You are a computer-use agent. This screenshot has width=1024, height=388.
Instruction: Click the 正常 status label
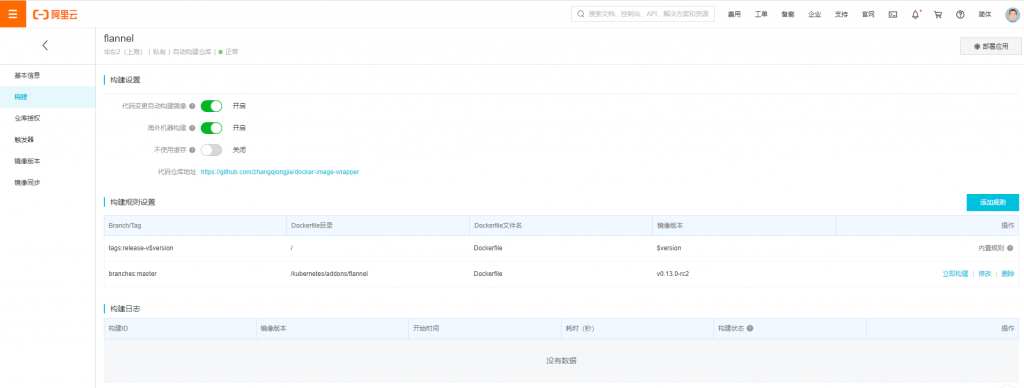click(232, 52)
